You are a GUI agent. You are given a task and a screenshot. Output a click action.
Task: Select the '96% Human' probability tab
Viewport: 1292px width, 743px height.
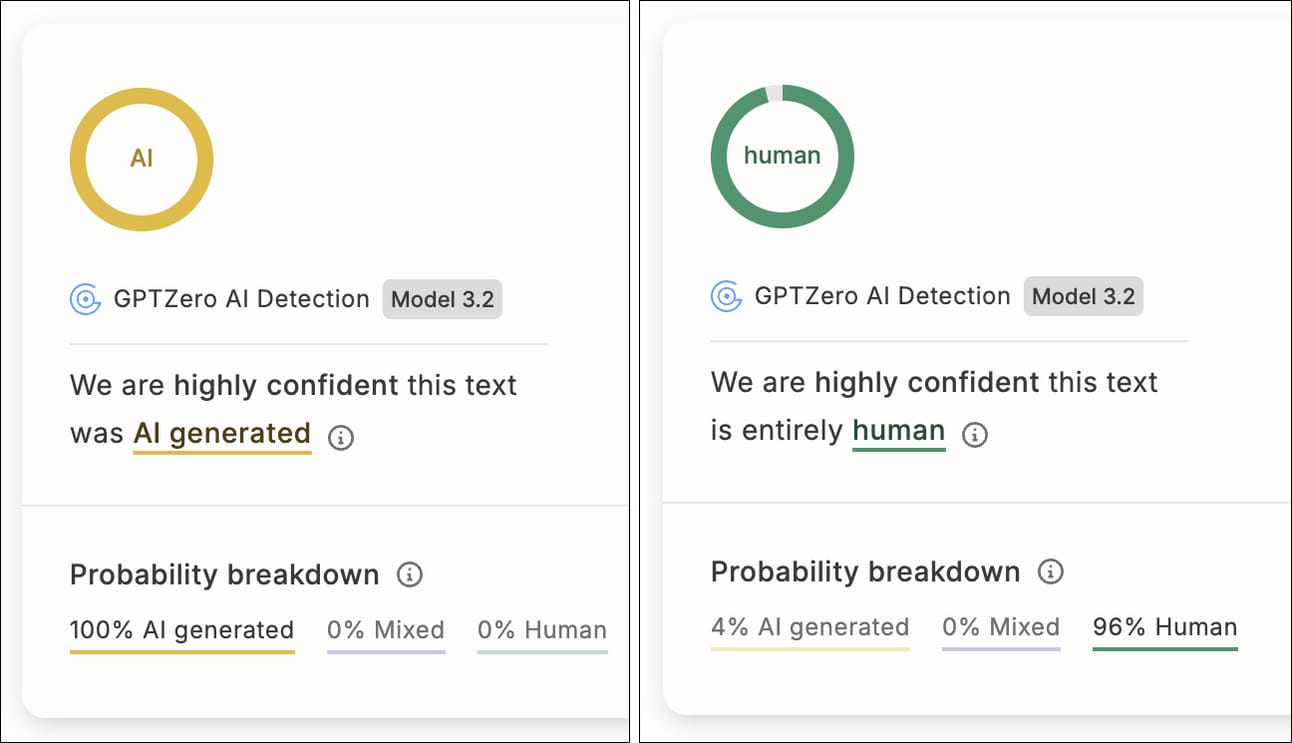tap(1165, 631)
